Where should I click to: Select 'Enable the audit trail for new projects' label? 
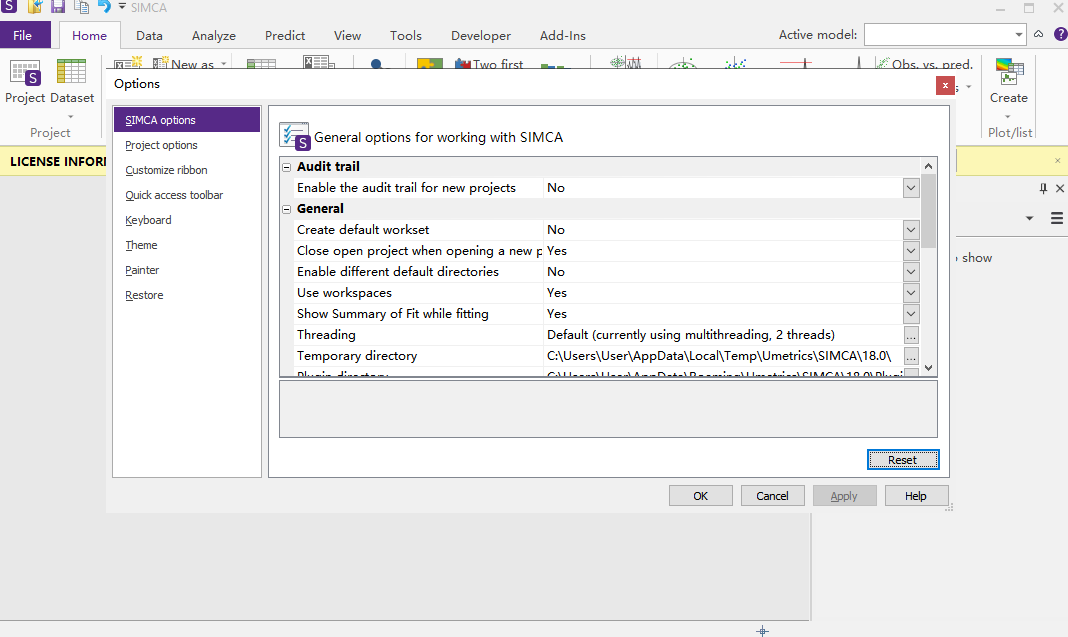click(x=407, y=188)
